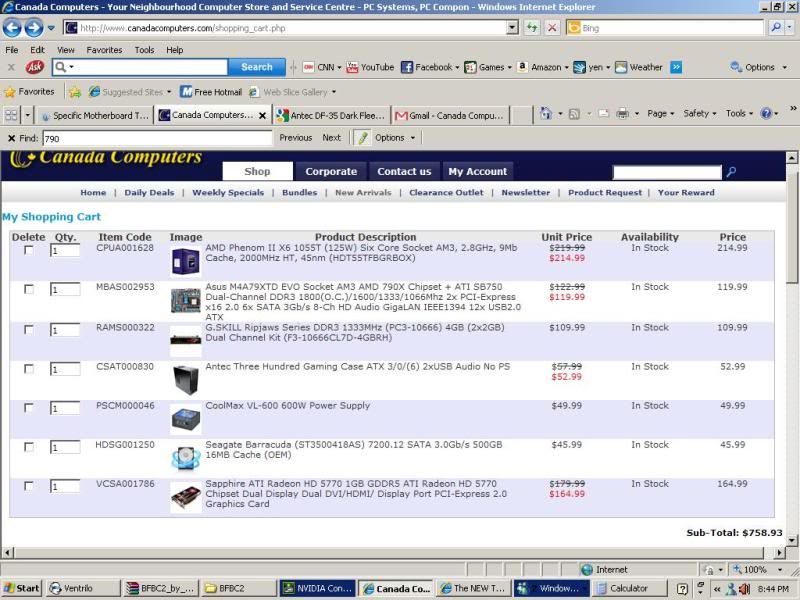This screenshot has width=800, height=600.
Task: Check Delete box for CoolMax VL-600
Action: point(29,408)
